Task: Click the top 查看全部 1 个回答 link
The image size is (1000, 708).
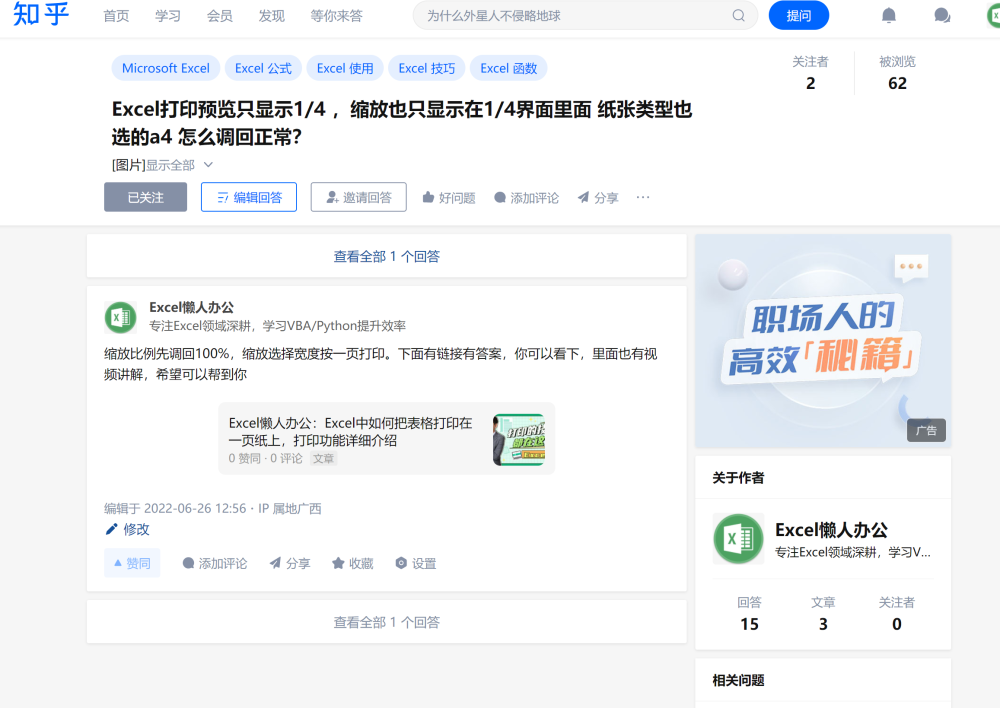Action: 386,256
